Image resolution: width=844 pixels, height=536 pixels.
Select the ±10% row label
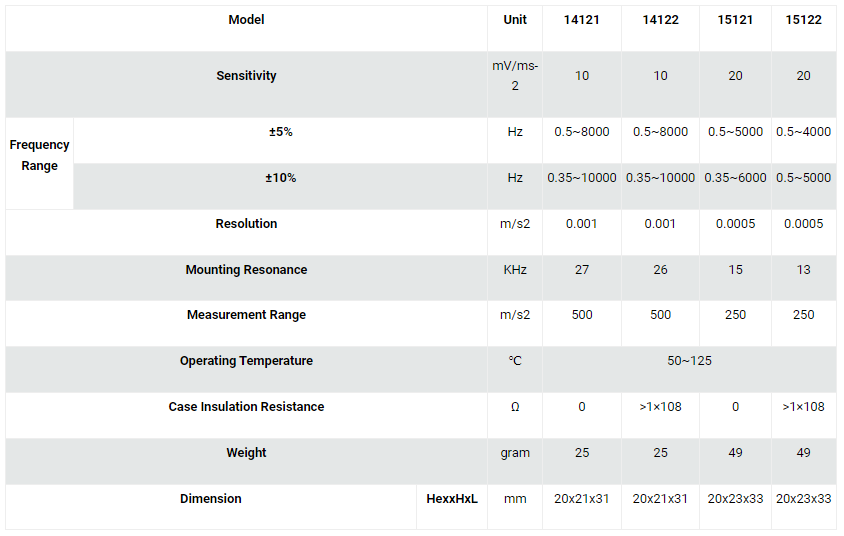(x=280, y=178)
